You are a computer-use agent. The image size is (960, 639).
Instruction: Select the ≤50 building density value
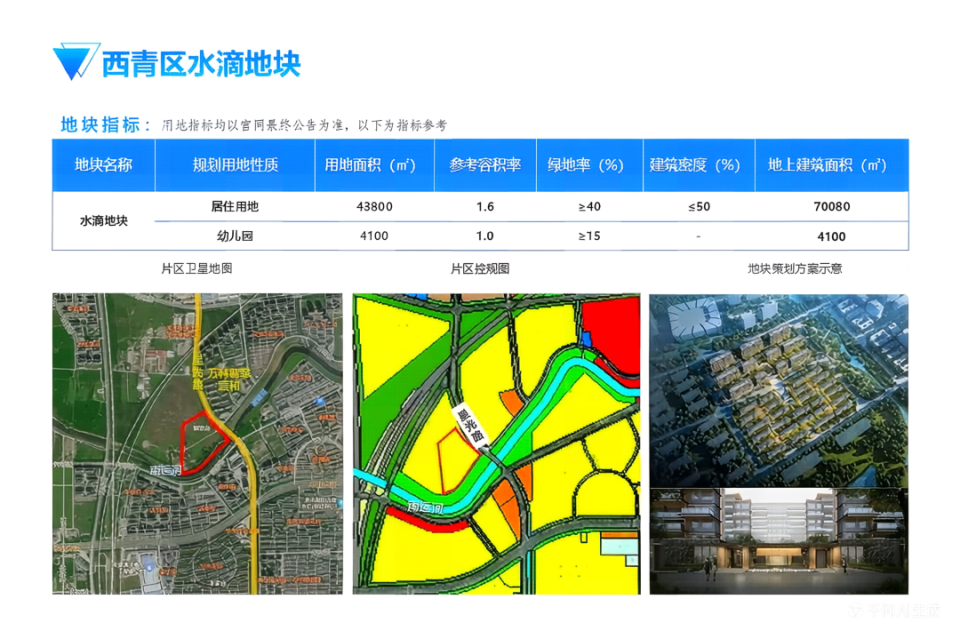[699, 207]
